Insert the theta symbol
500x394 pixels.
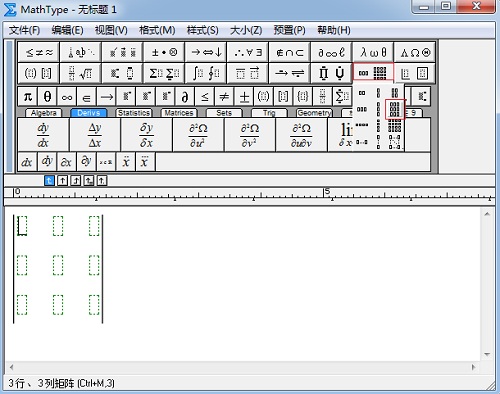pos(47,97)
